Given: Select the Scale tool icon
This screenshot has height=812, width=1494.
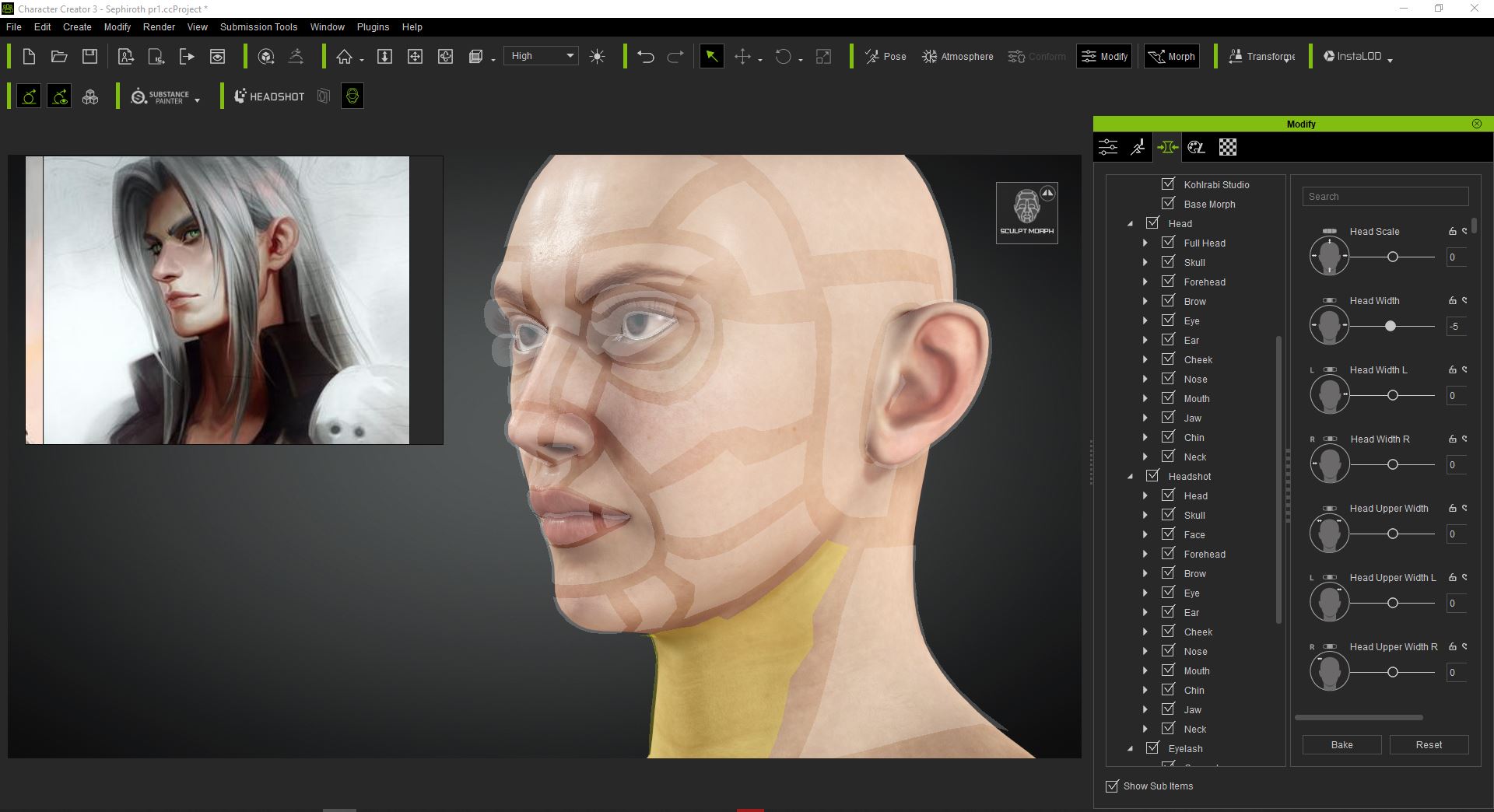Looking at the screenshot, I should (x=823, y=56).
